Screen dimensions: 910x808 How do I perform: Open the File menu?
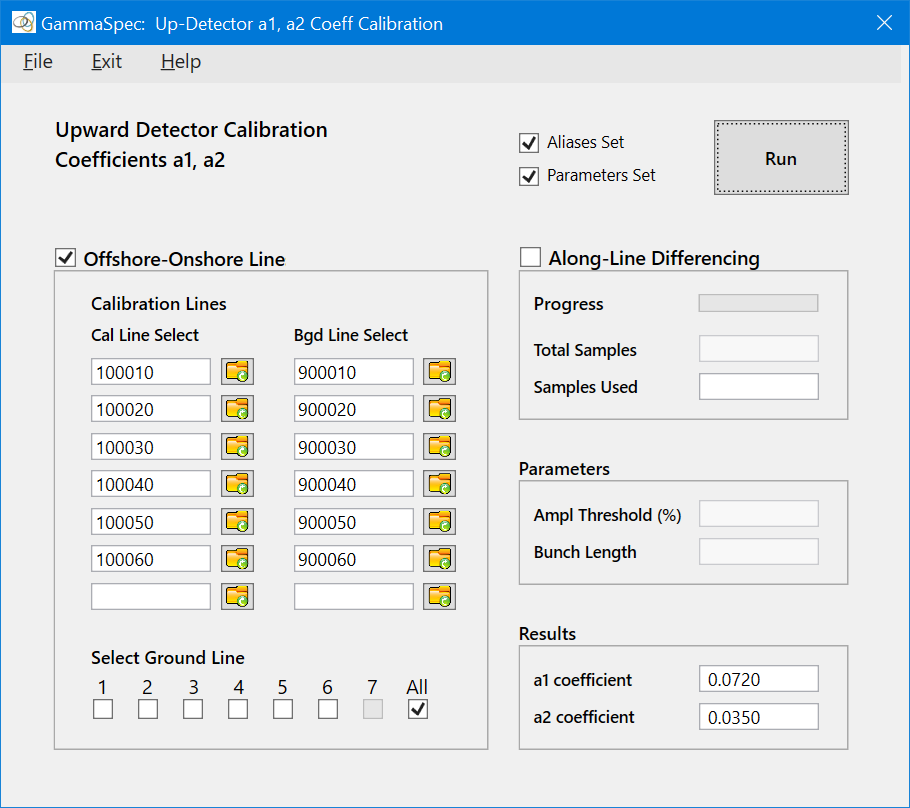[38, 62]
